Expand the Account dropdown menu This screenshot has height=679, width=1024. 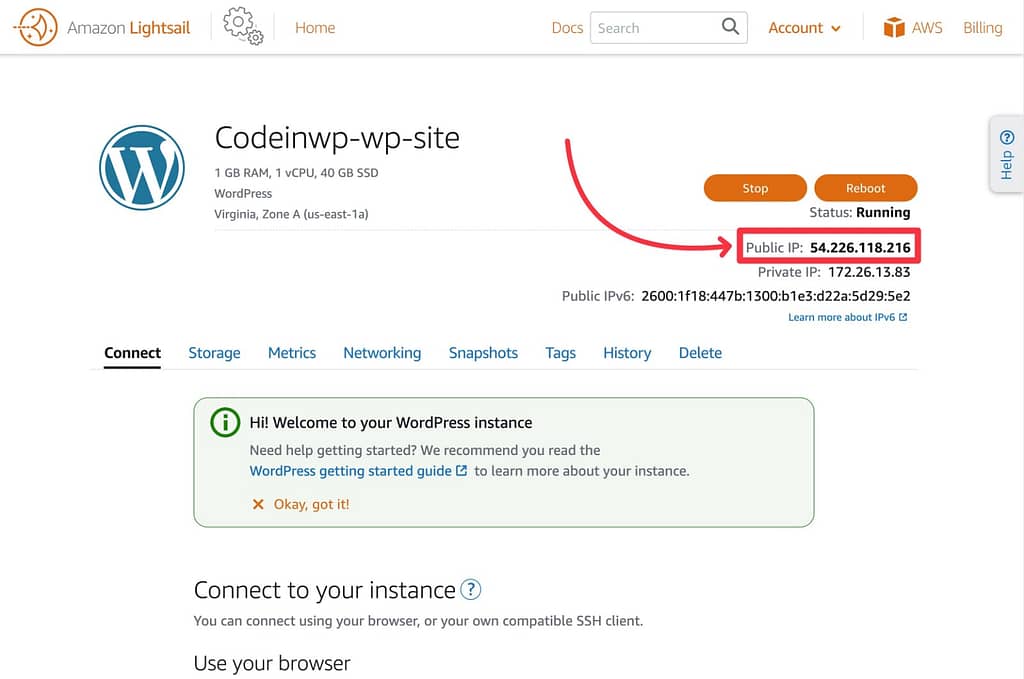[x=805, y=27]
